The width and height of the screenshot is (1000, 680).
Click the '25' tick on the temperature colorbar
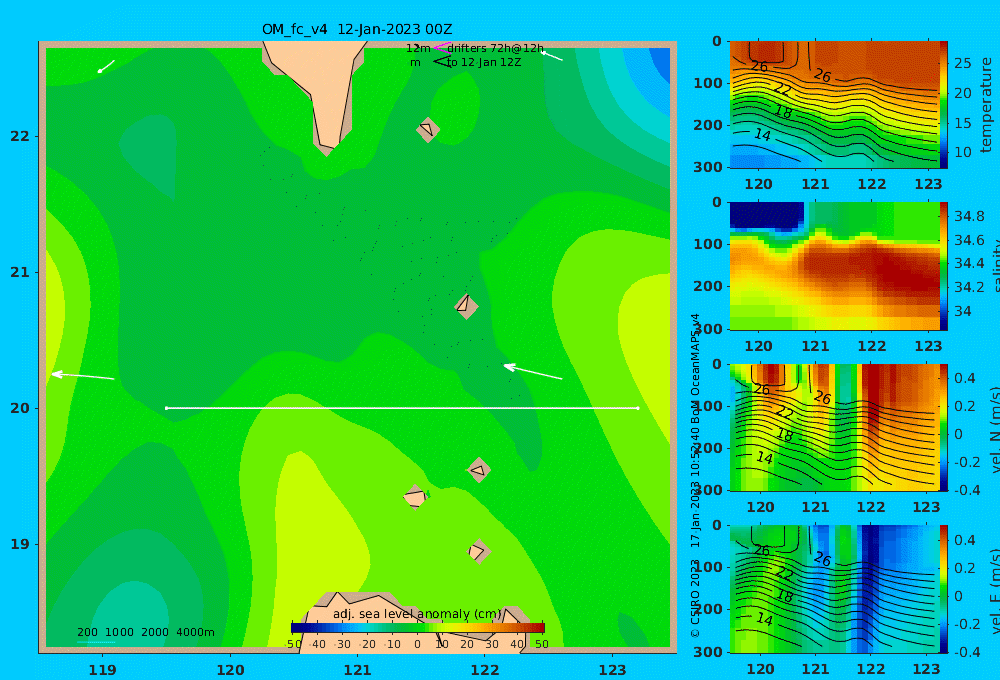point(962,63)
